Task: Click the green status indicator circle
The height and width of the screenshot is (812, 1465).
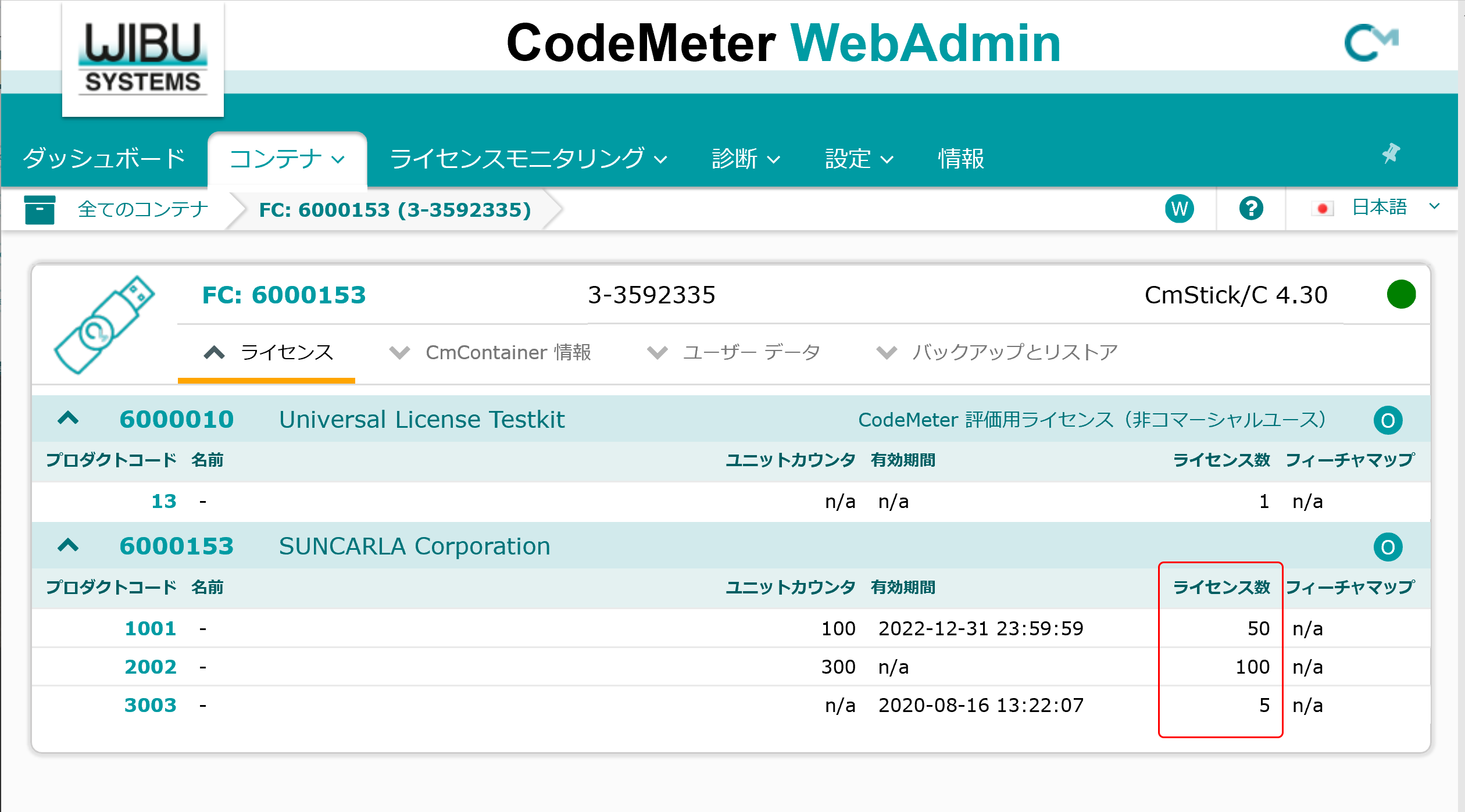Action: [1401, 294]
